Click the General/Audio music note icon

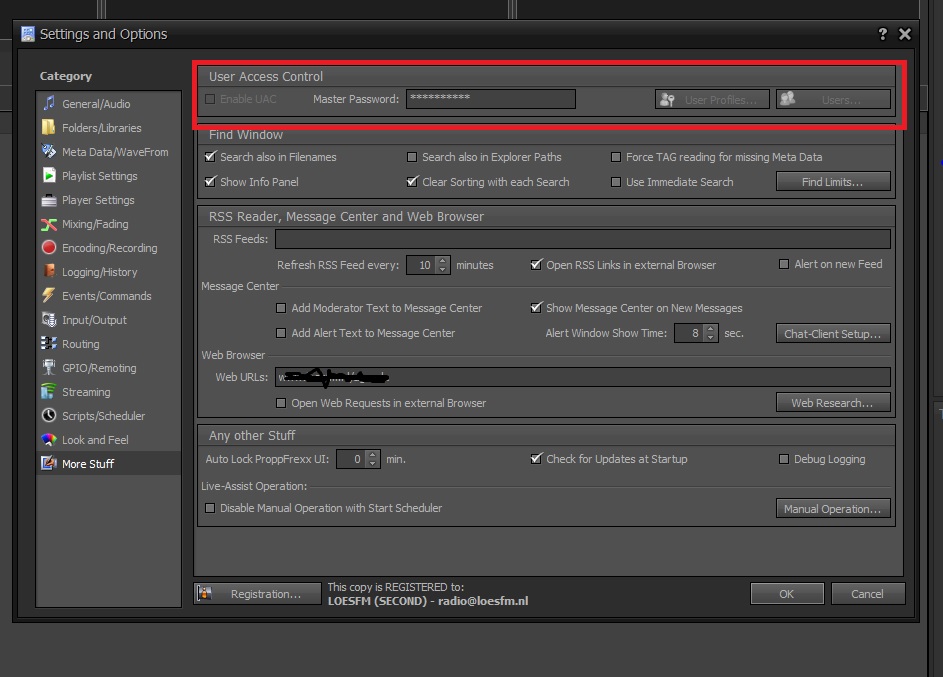tap(49, 103)
